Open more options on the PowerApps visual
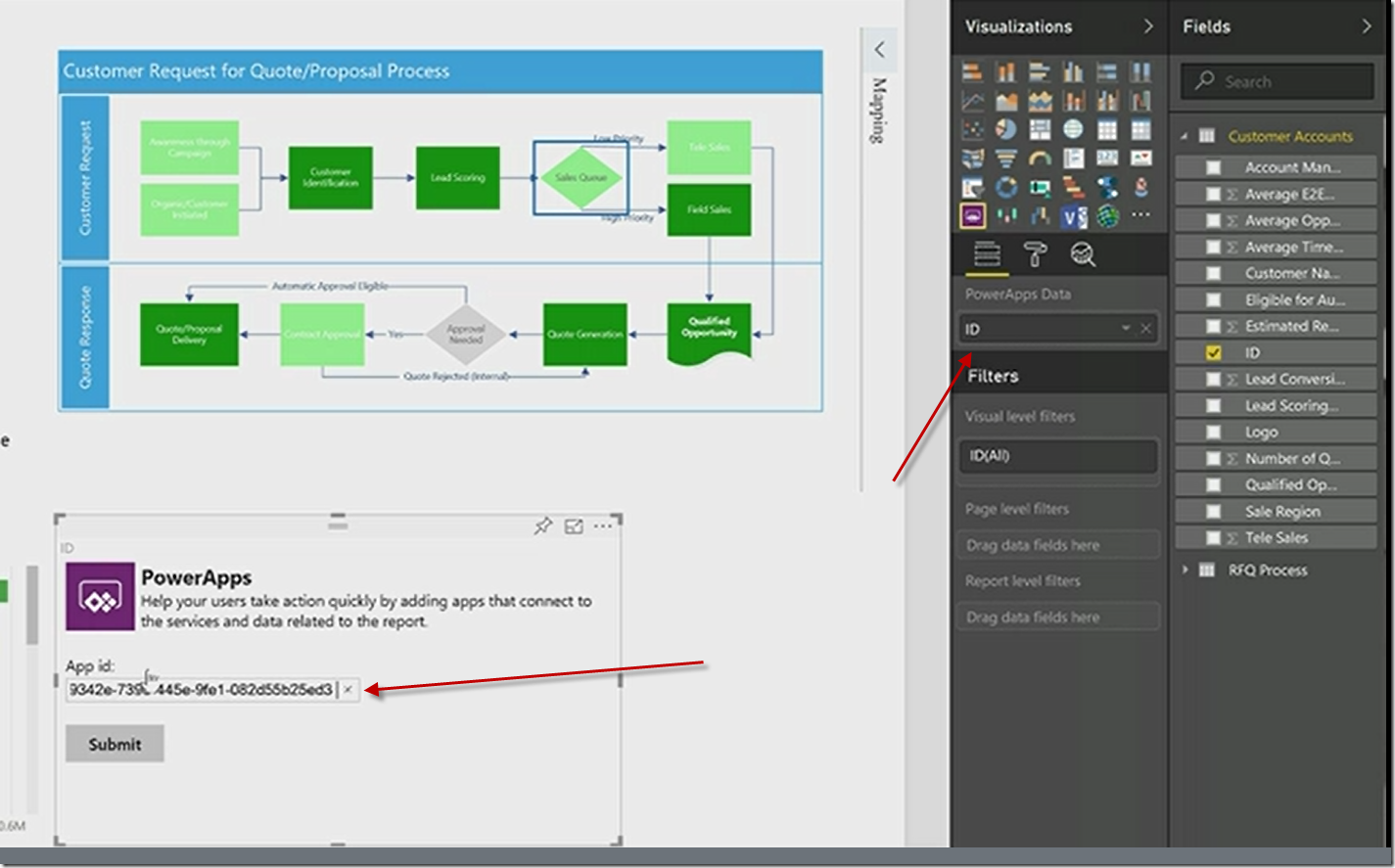Screen dimensions: 1395x868 603,526
